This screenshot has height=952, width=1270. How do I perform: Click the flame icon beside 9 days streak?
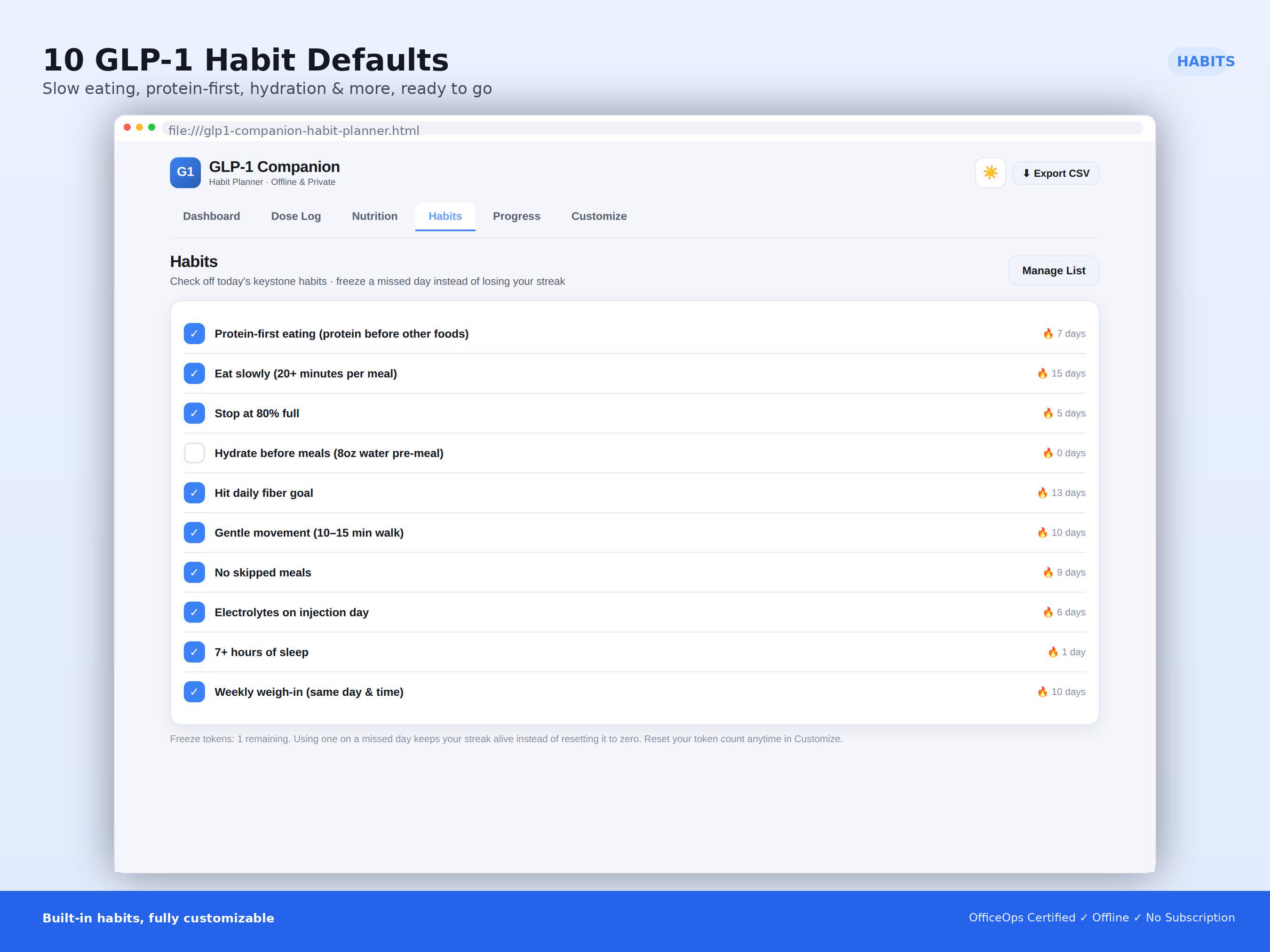pyautogui.click(x=1048, y=572)
